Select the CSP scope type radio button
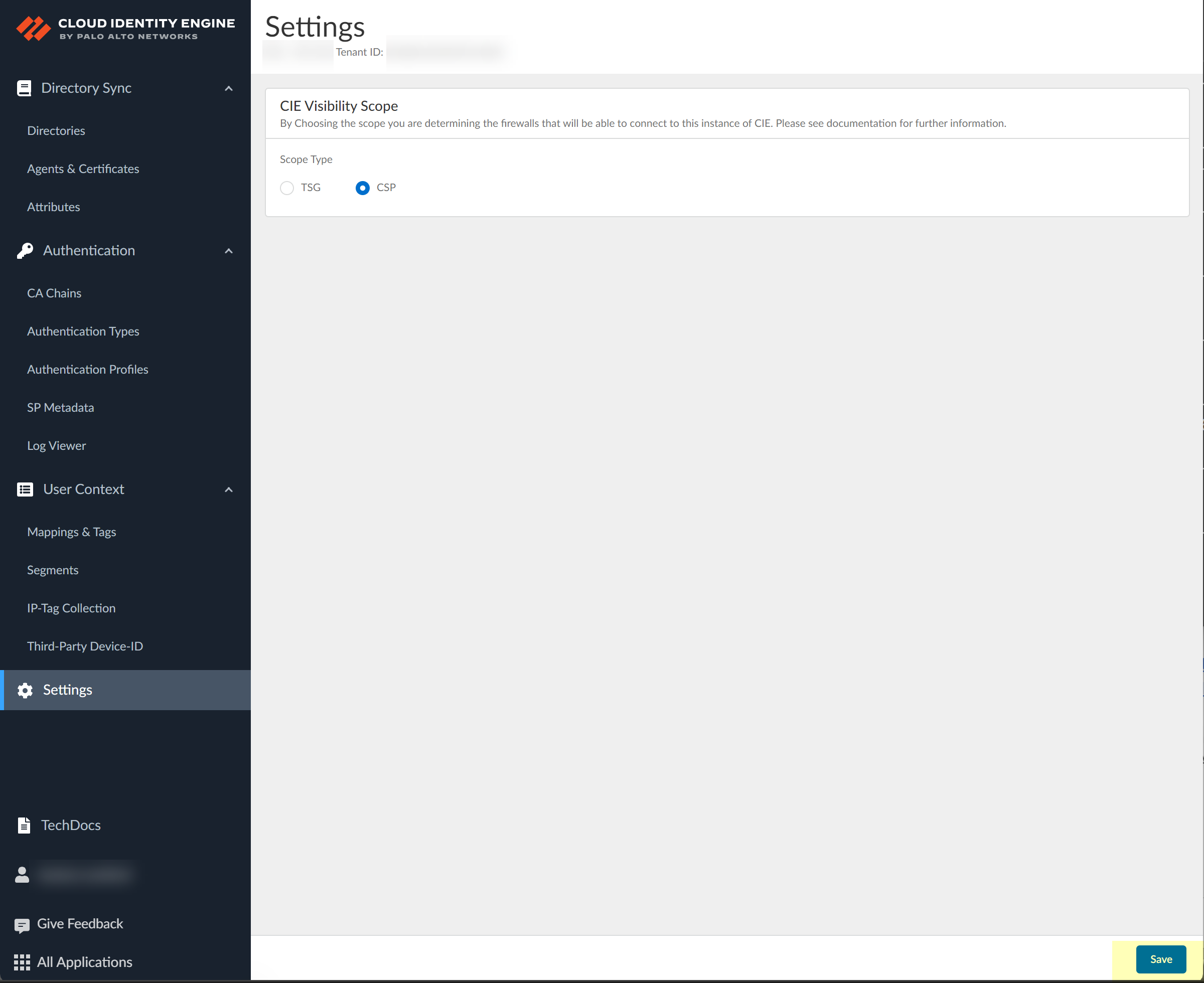Image resolution: width=1204 pixels, height=983 pixels. click(362, 188)
